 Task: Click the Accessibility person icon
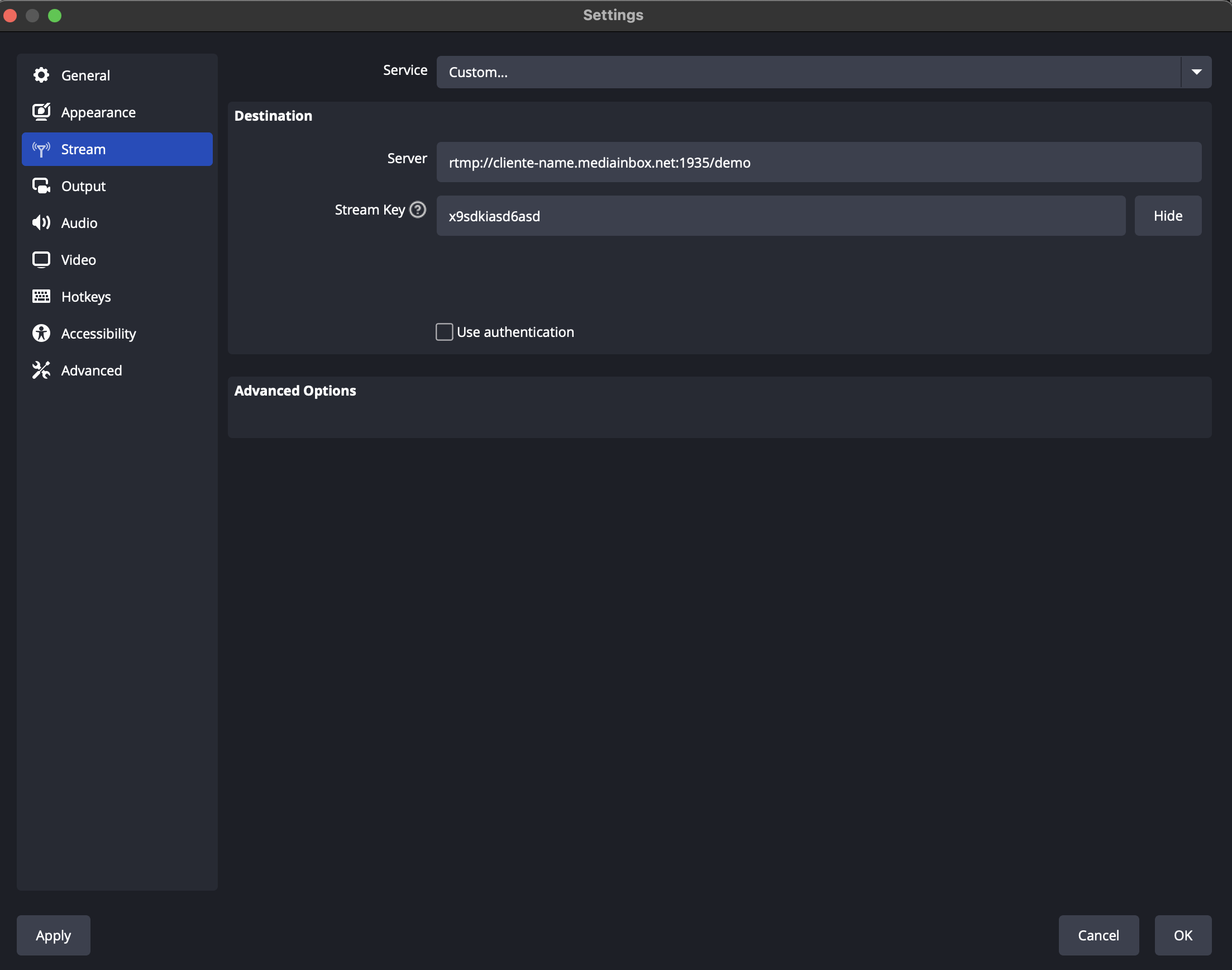tap(41, 334)
